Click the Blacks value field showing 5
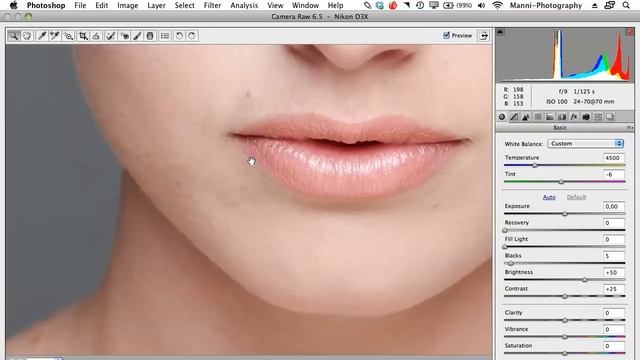This screenshot has height=360, width=640. click(613, 256)
